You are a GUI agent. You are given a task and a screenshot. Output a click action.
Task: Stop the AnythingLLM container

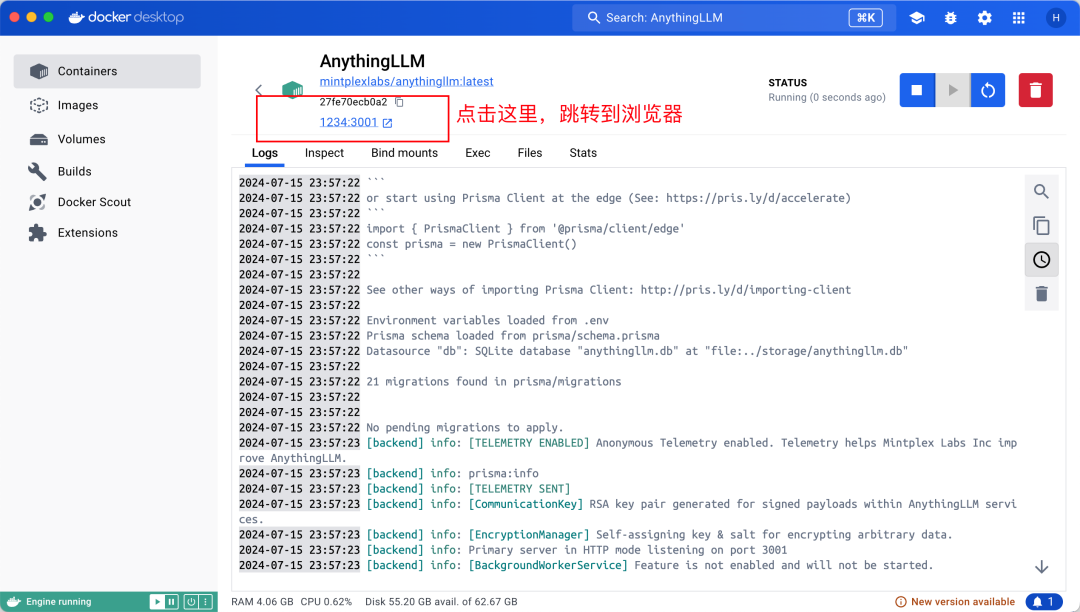[917, 90]
